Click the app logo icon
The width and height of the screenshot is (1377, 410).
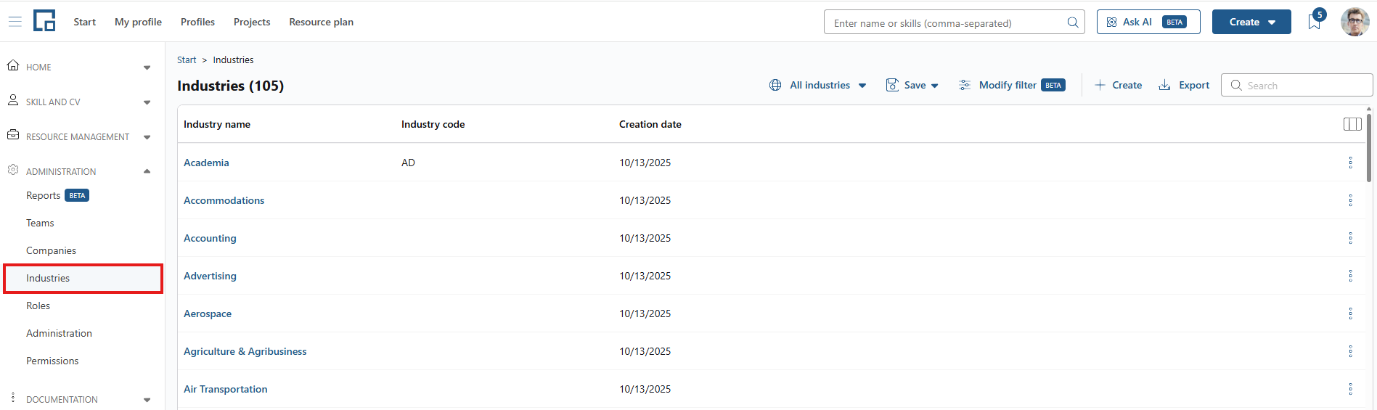tap(44, 21)
